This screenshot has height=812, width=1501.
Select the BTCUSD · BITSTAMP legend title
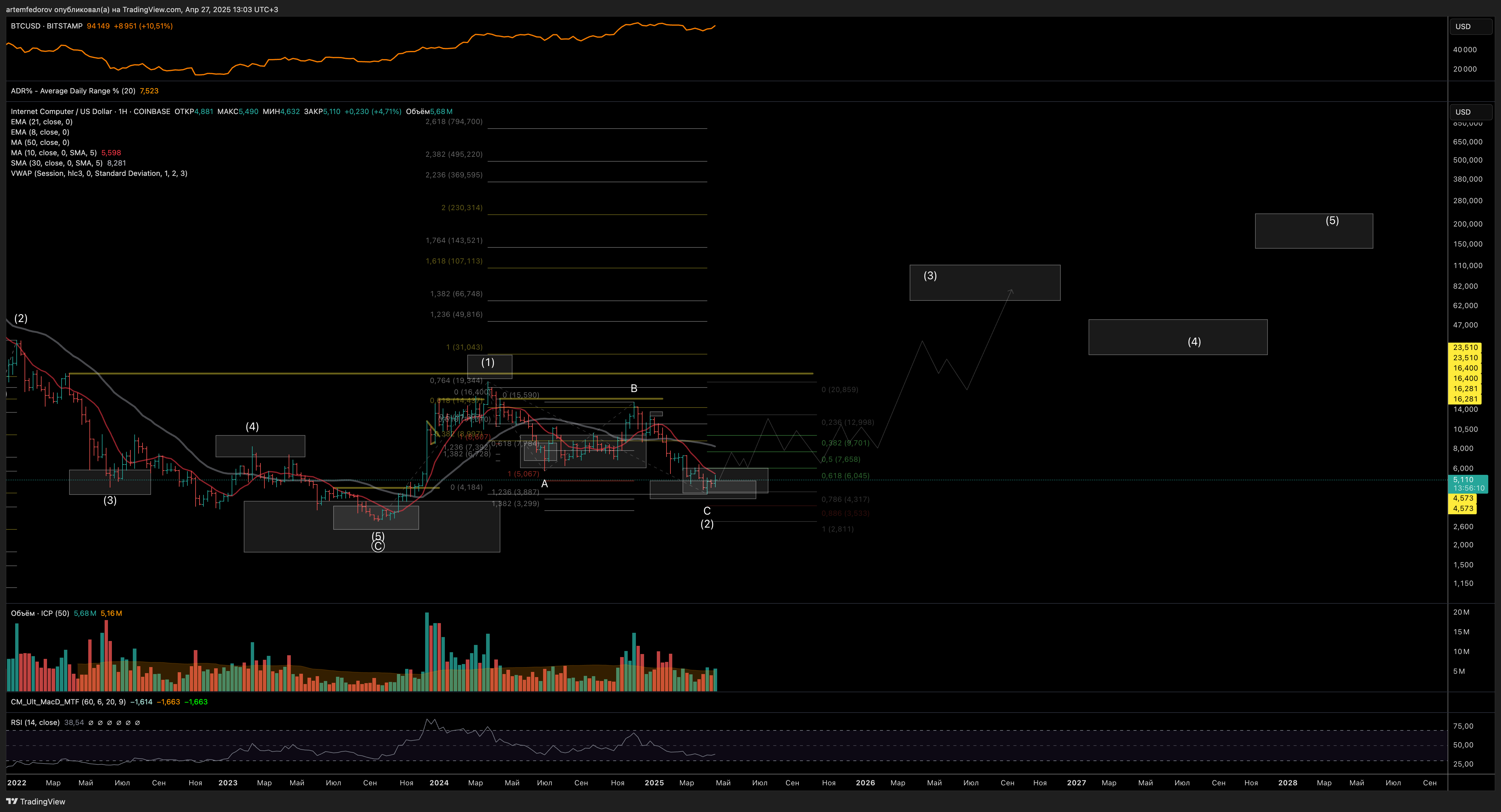pyautogui.click(x=47, y=26)
